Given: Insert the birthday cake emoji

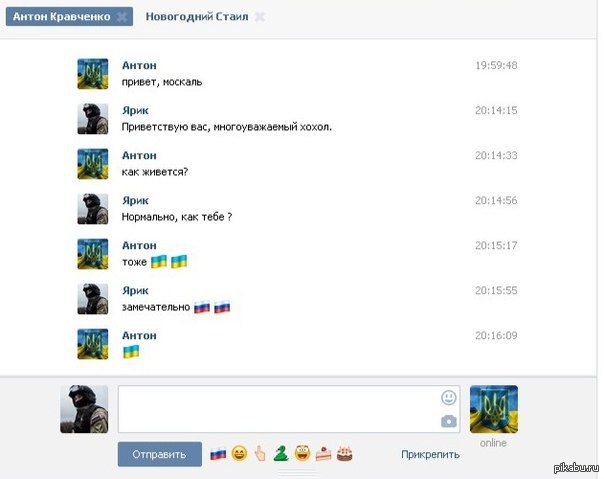Looking at the screenshot, I should (x=344, y=454).
